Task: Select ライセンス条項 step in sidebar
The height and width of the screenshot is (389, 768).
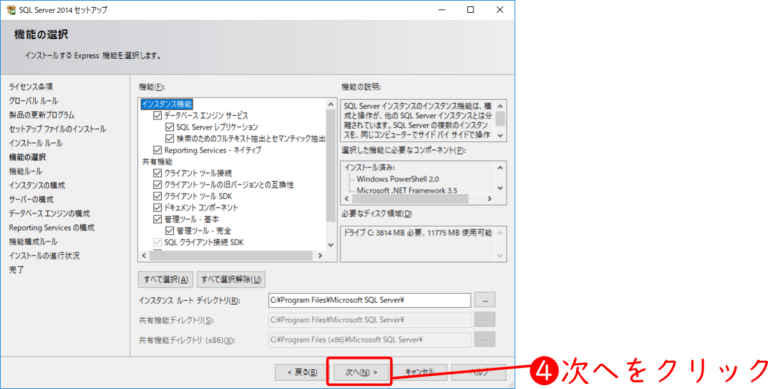Action: 31,87
